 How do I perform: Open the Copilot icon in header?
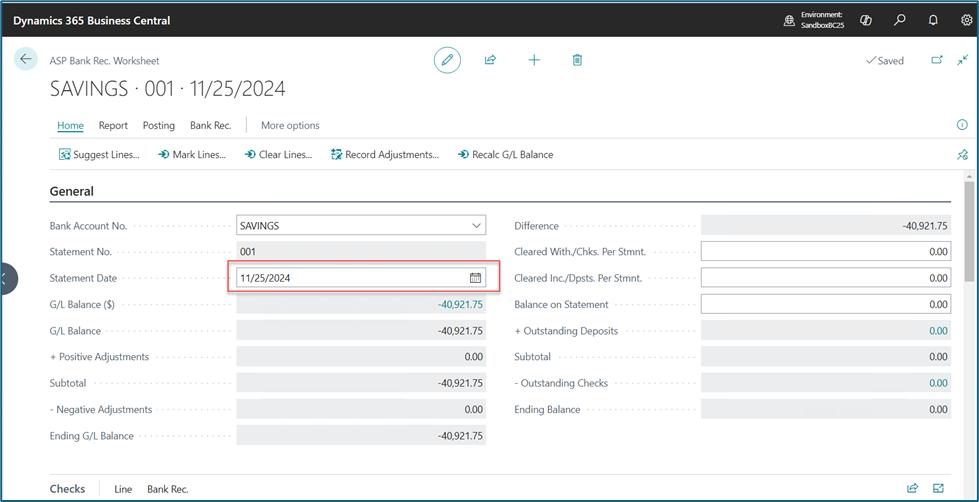point(865,21)
